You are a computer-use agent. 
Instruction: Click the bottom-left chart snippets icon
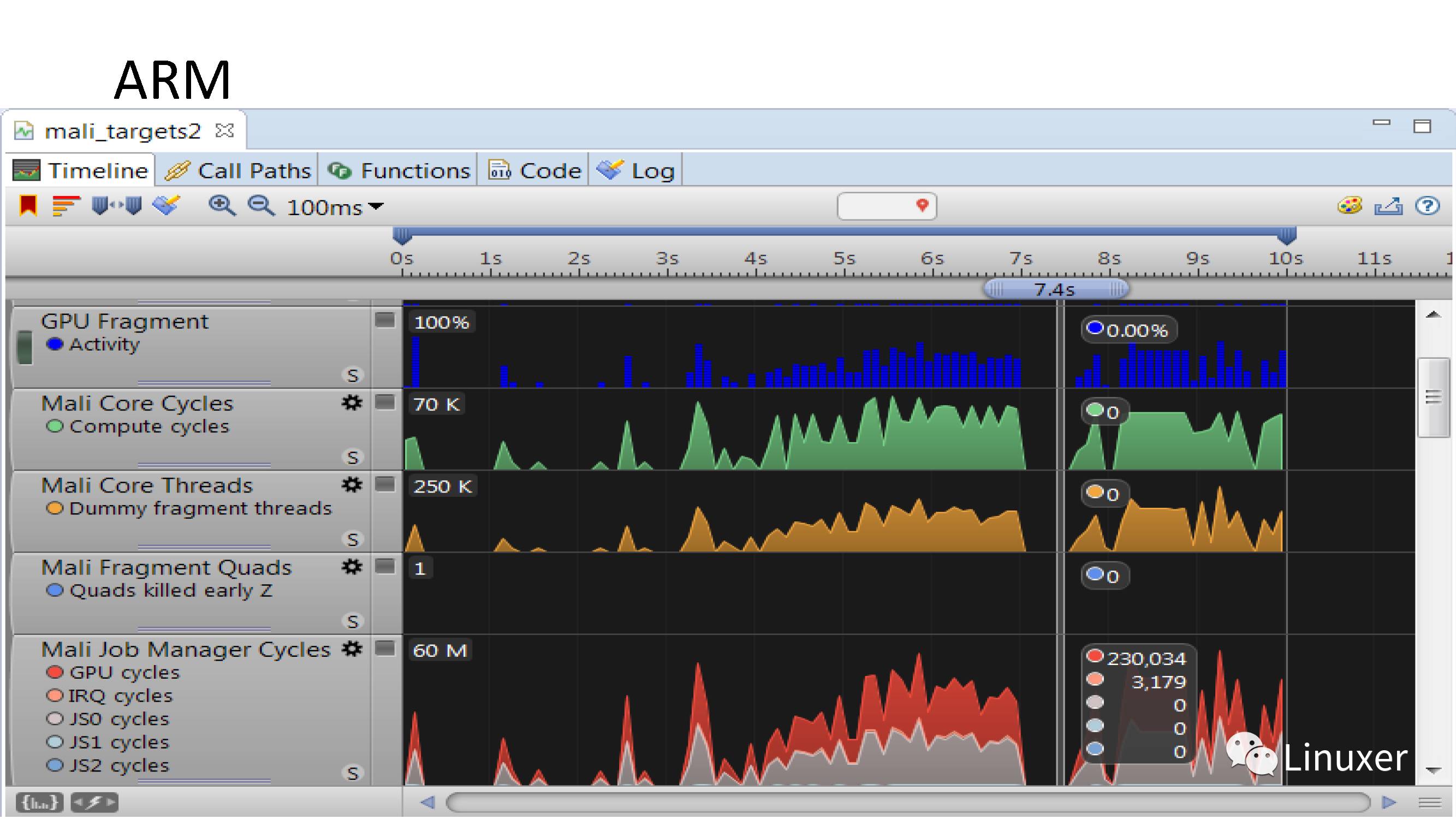pos(39,802)
